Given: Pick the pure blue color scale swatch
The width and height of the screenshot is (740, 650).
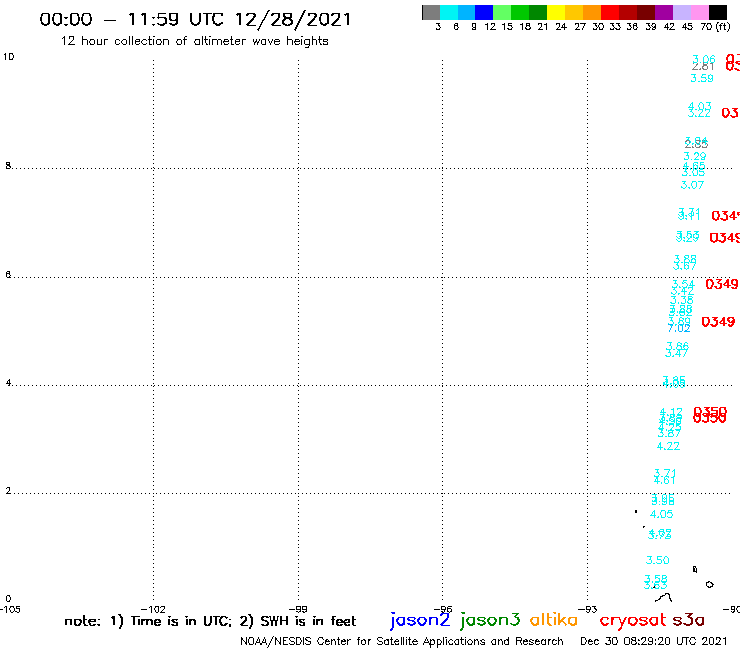Looking at the screenshot, I should click(484, 12).
